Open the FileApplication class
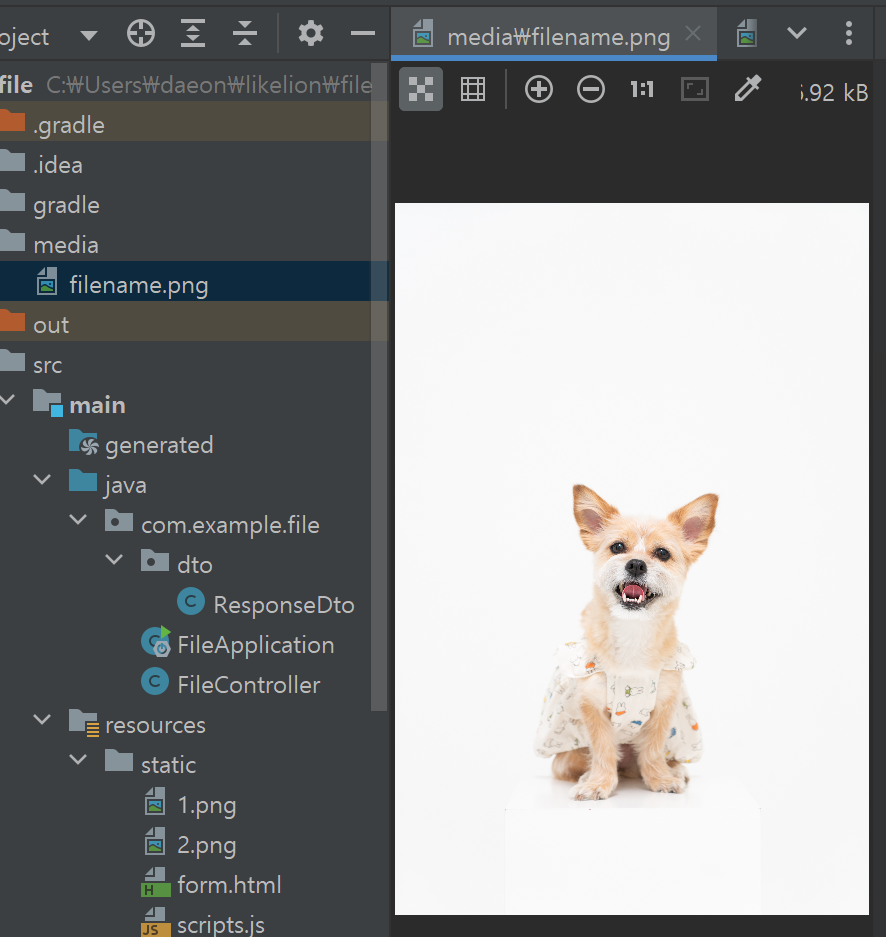The height and width of the screenshot is (937, 886). pyautogui.click(x=256, y=645)
